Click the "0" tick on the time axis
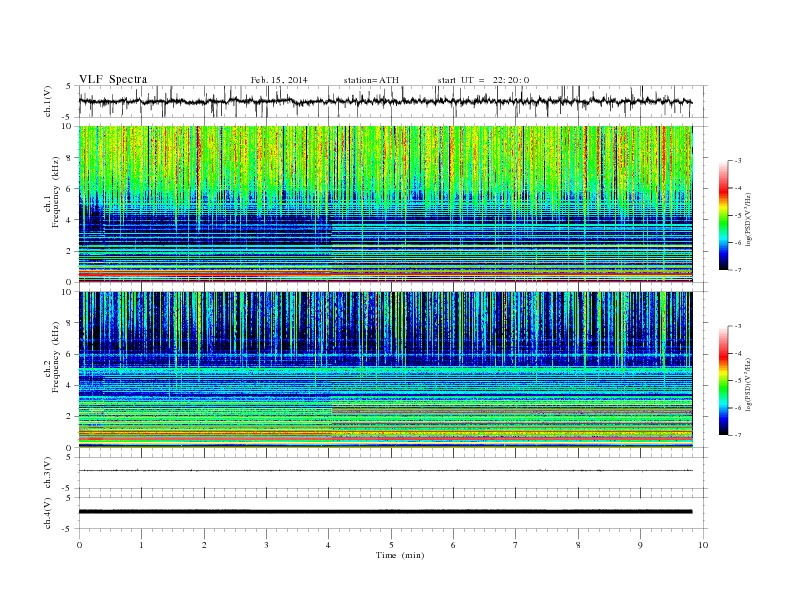Screen dimensions: 792x612 tap(79, 545)
